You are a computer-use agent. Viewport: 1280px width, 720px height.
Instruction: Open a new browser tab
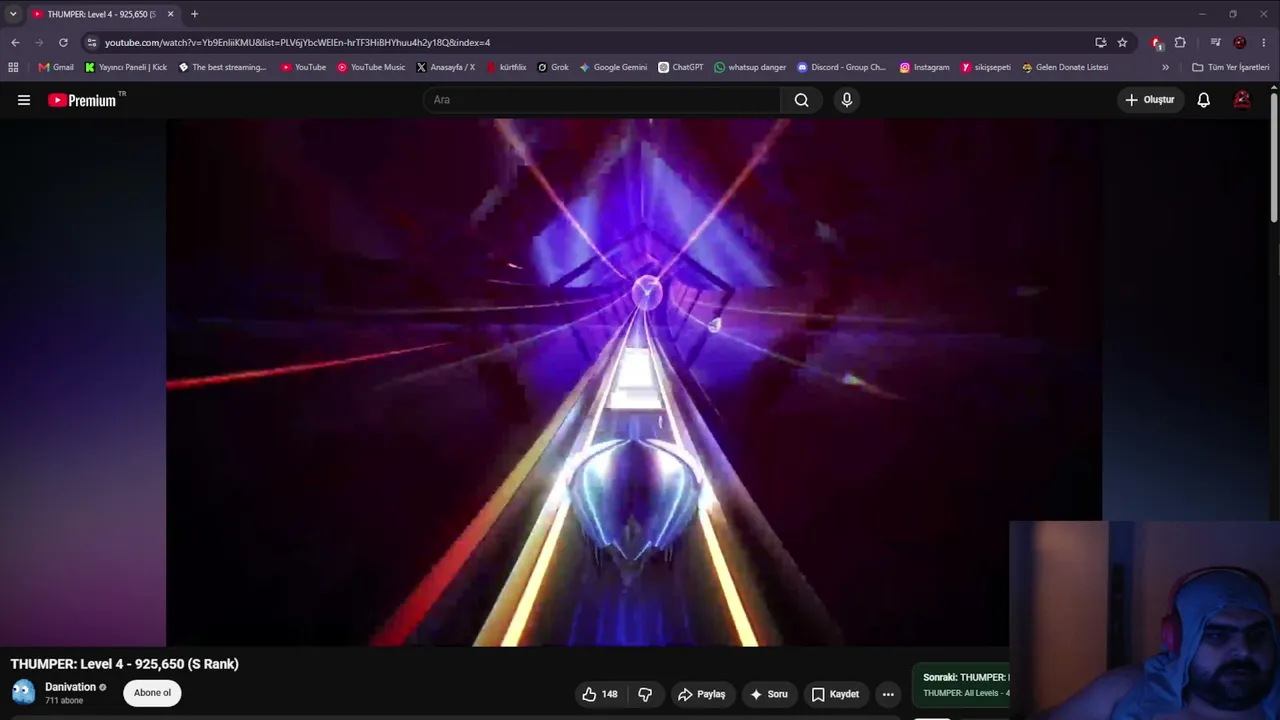[194, 14]
